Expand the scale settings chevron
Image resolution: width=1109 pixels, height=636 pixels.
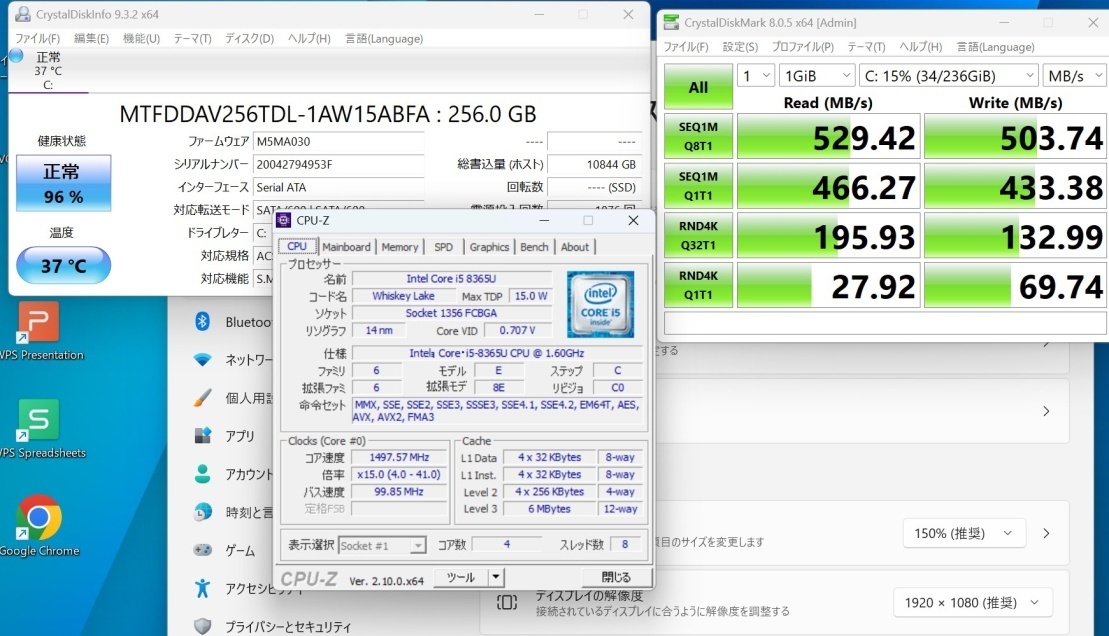[x=1047, y=533]
